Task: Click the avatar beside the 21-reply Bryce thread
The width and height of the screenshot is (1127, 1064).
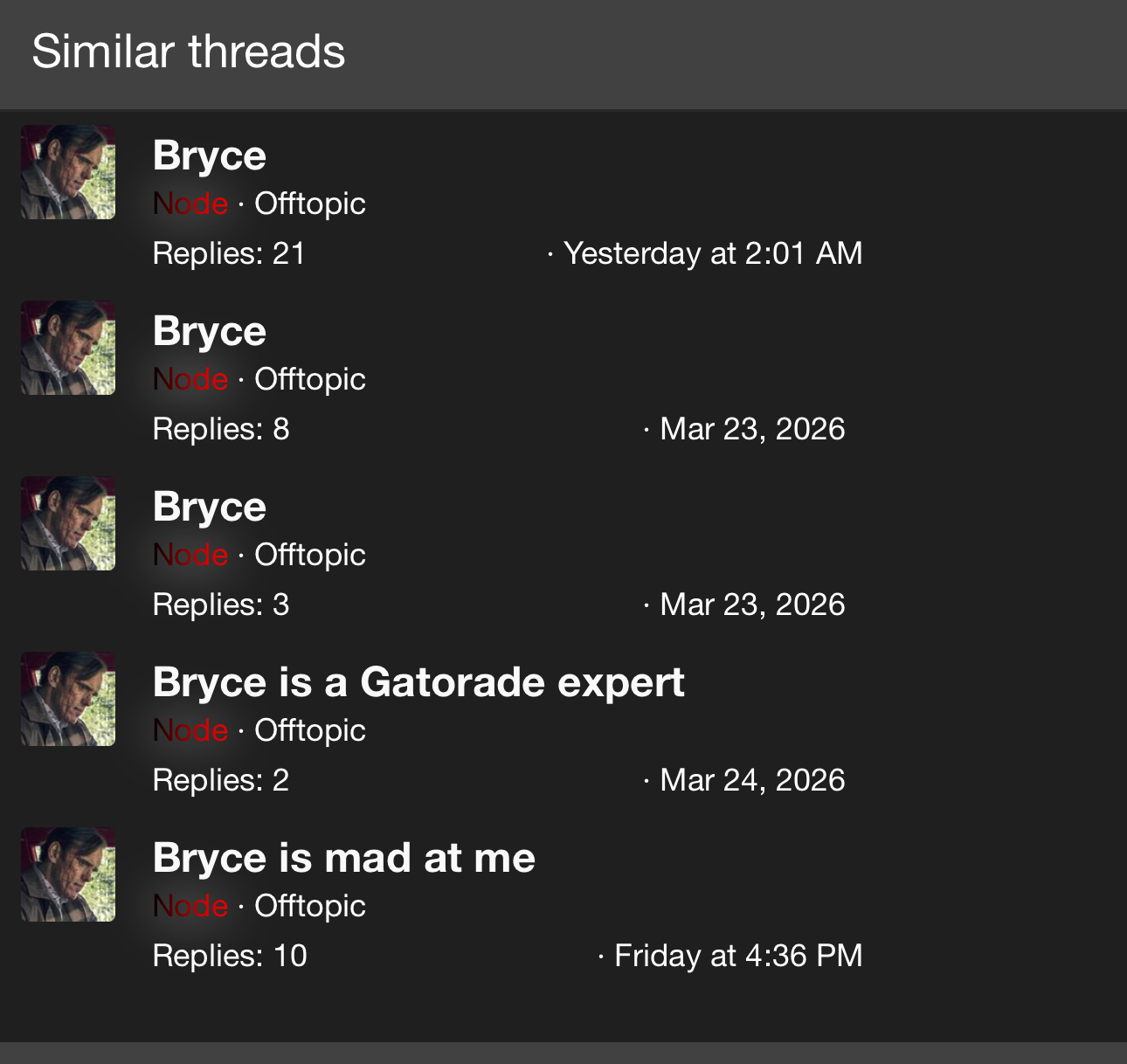Action: [68, 172]
